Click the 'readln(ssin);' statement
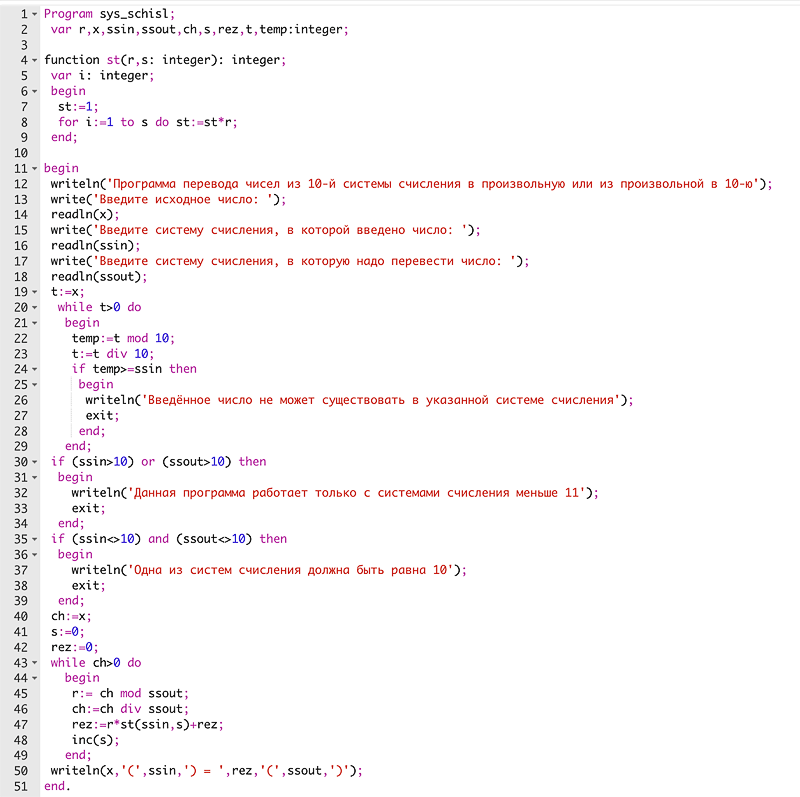The image size is (800, 797). click(95, 245)
